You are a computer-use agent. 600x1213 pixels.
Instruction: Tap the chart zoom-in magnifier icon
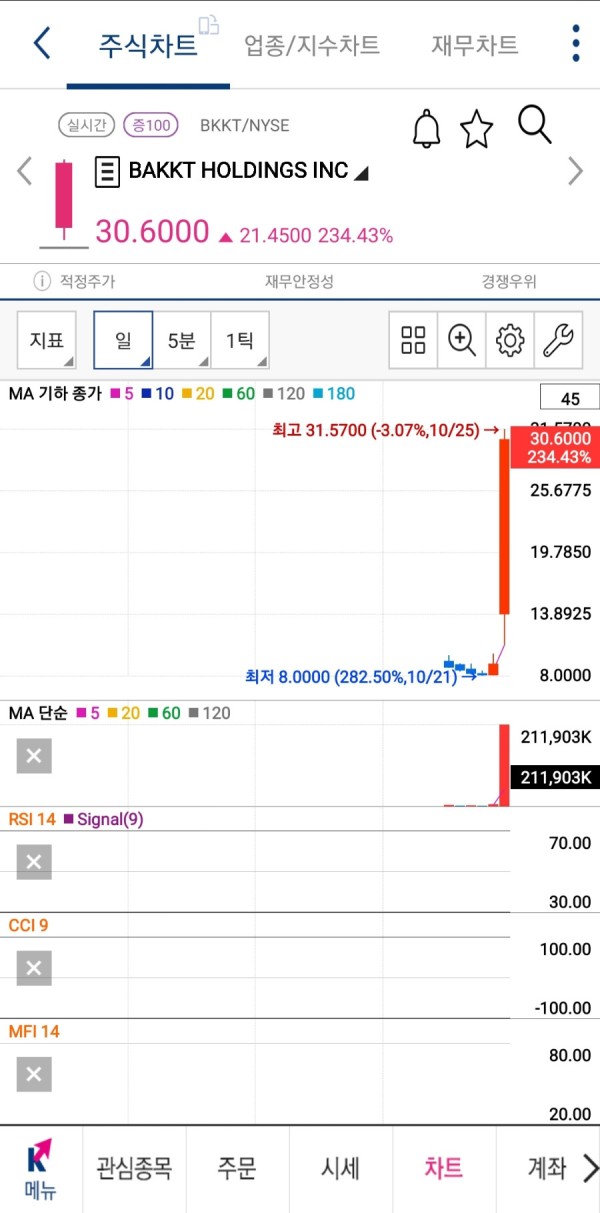pos(461,341)
